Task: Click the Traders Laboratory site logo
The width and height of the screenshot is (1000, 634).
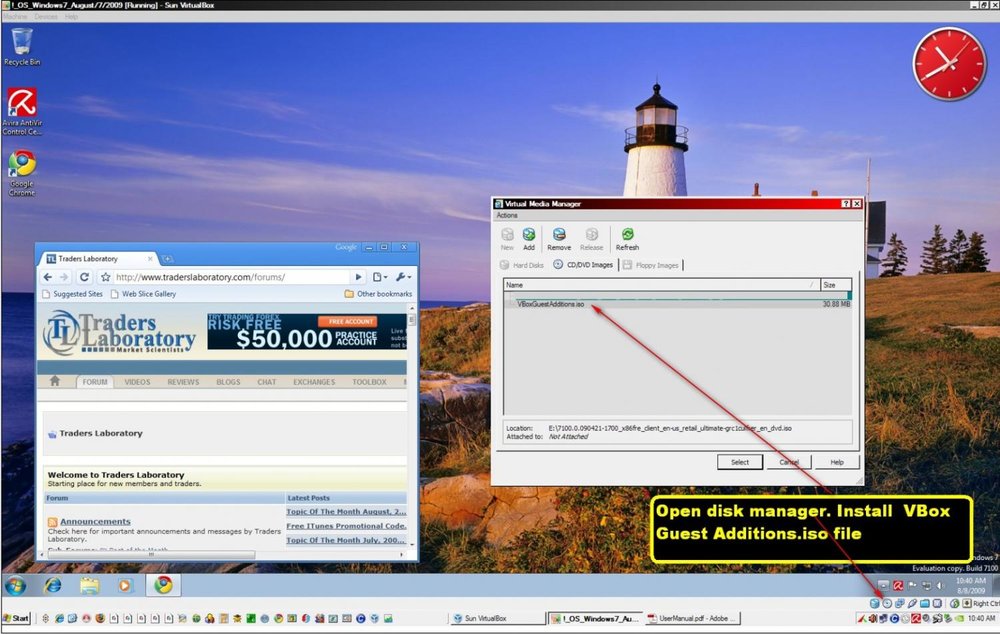Action: click(119, 332)
